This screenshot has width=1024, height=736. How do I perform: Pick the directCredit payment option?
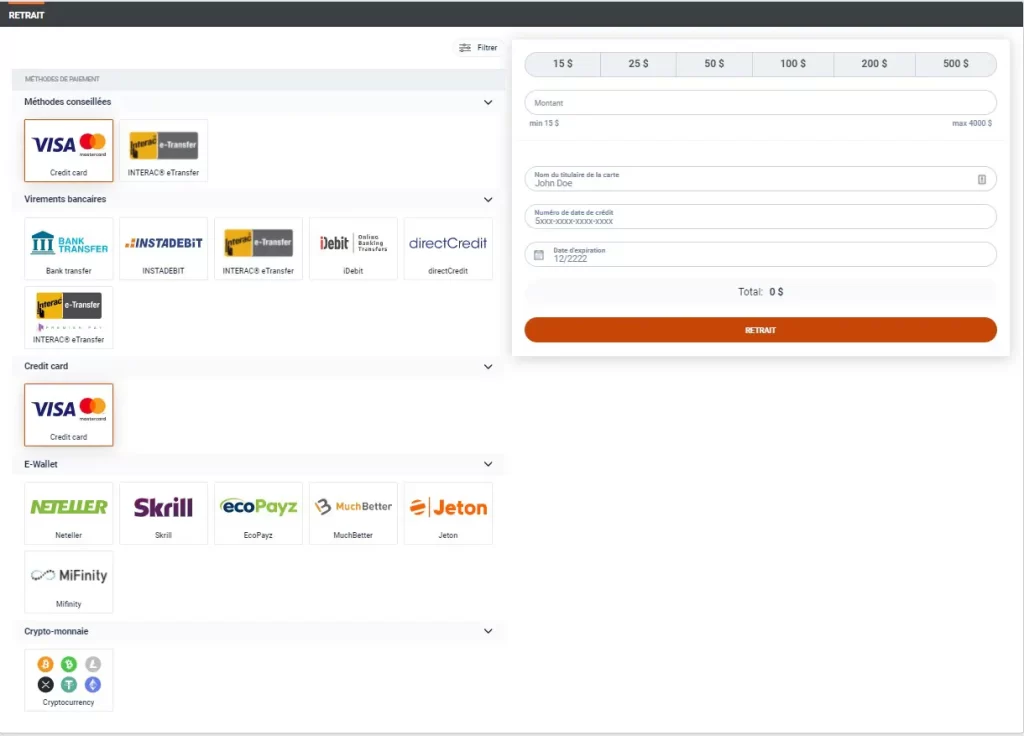coord(448,249)
